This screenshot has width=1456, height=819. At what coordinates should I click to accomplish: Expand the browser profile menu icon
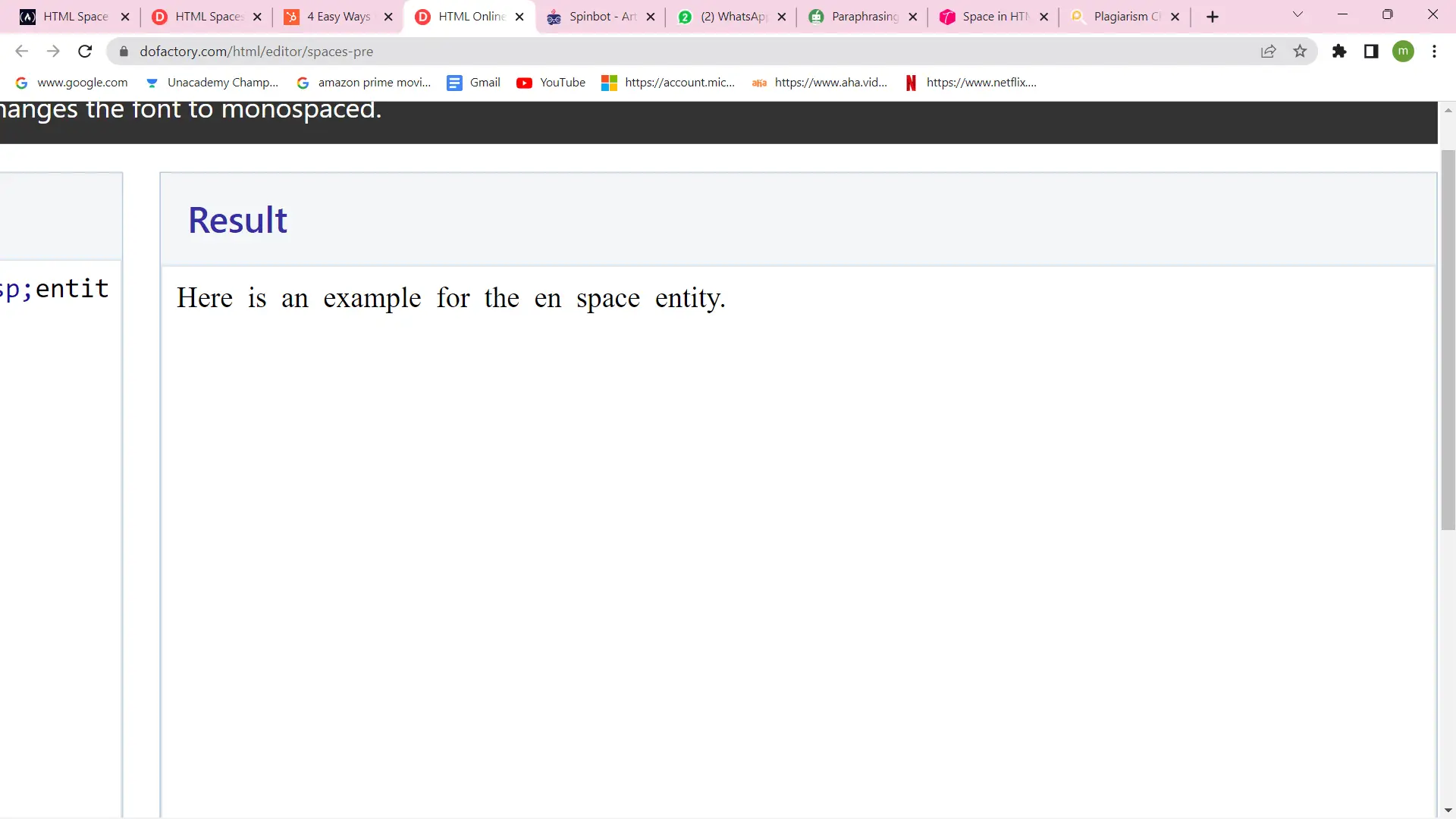1405,51
